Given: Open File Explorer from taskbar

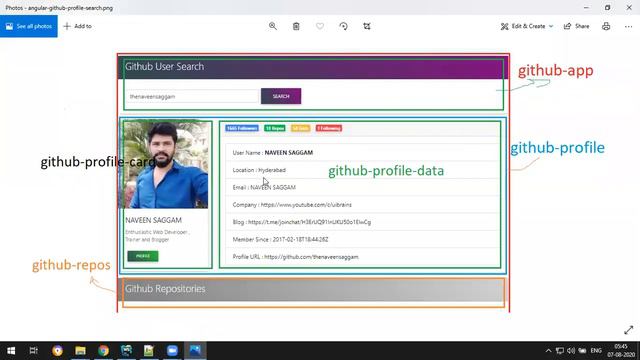Looking at the screenshot, I should click(x=80, y=351).
